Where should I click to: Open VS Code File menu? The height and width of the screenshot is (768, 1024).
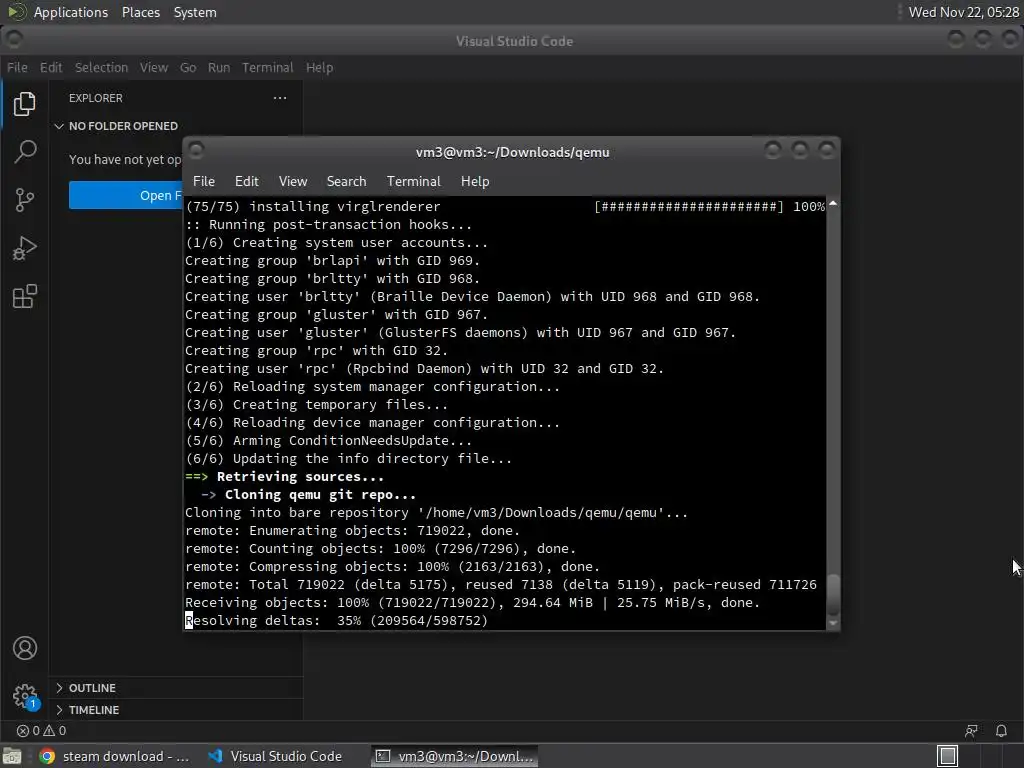(17, 67)
